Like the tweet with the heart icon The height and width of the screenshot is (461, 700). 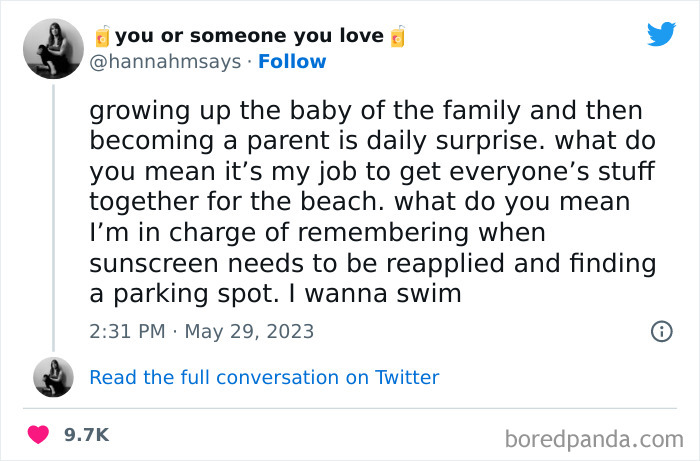(39, 435)
